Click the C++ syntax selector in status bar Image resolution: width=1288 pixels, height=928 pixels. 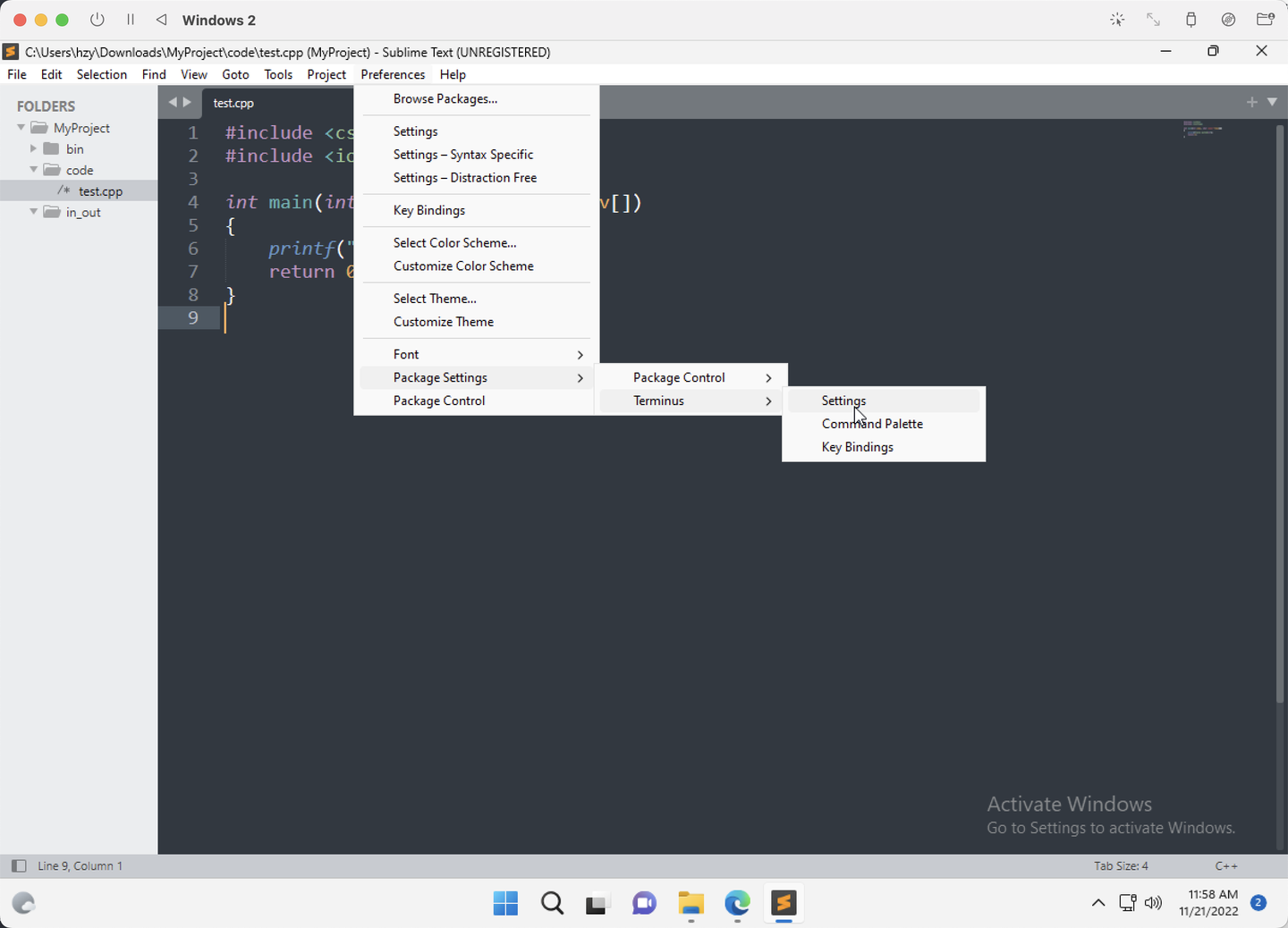[1226, 865]
